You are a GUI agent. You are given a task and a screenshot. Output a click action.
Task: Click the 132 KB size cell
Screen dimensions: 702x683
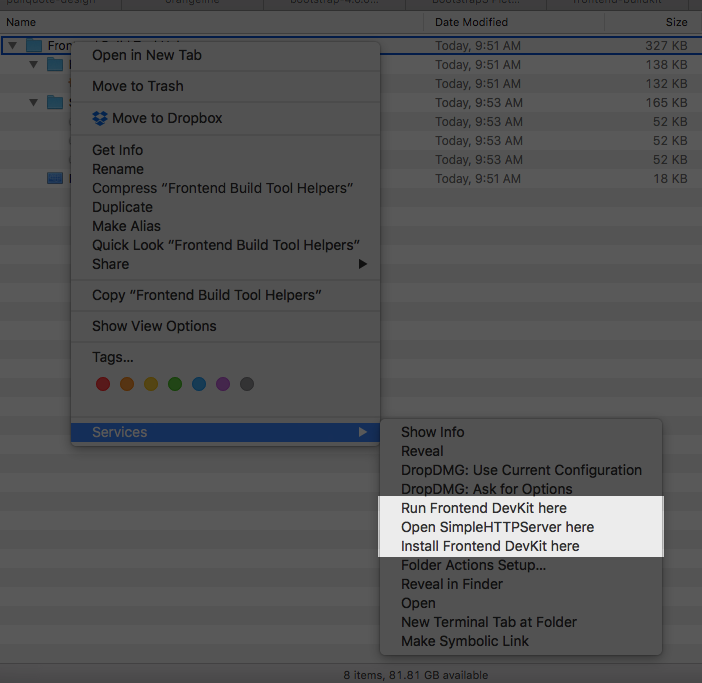[666, 84]
